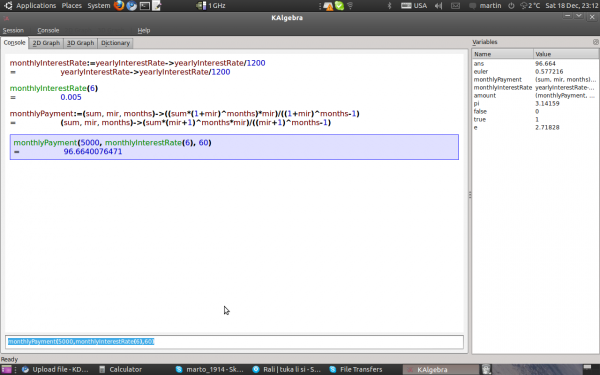This screenshot has height=375, width=600.
Task: Click the monthlyInterestRate:= definition line
Action: point(137,63)
